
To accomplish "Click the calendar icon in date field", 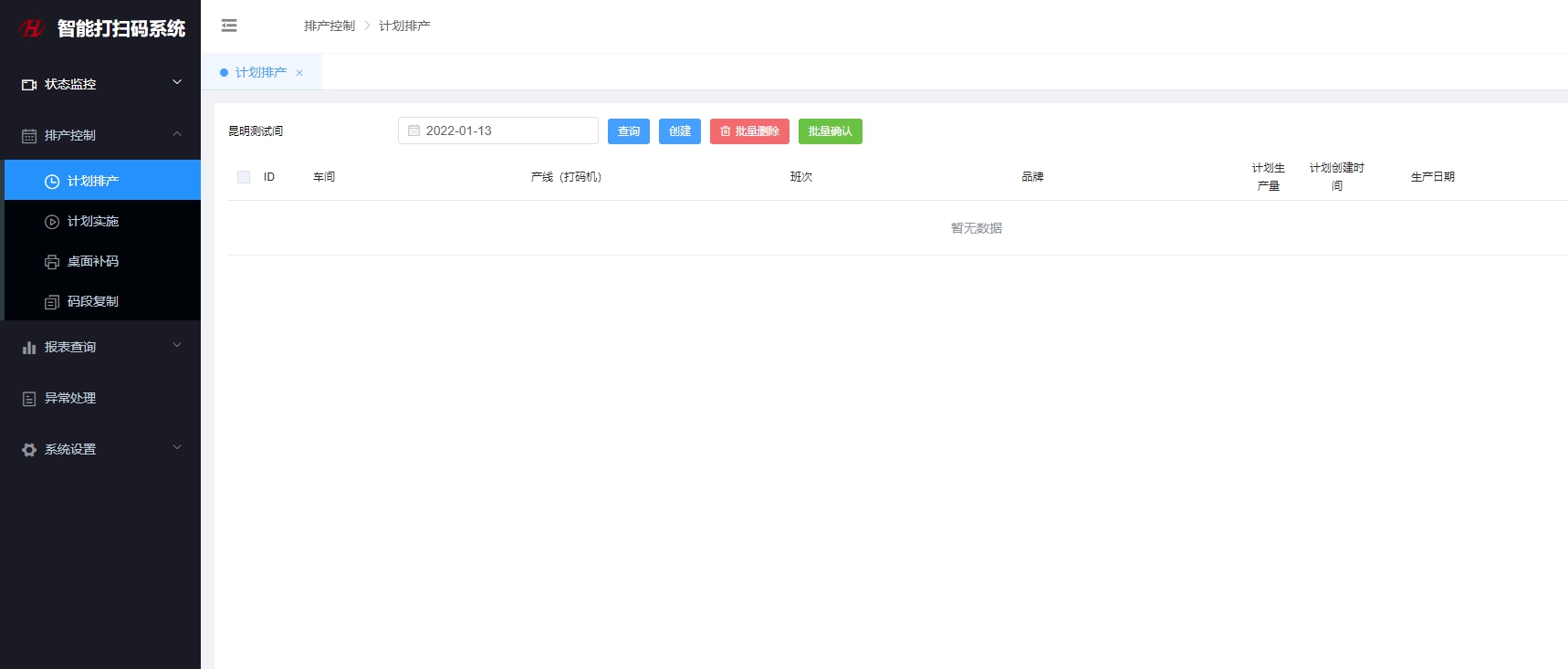I will [x=413, y=131].
